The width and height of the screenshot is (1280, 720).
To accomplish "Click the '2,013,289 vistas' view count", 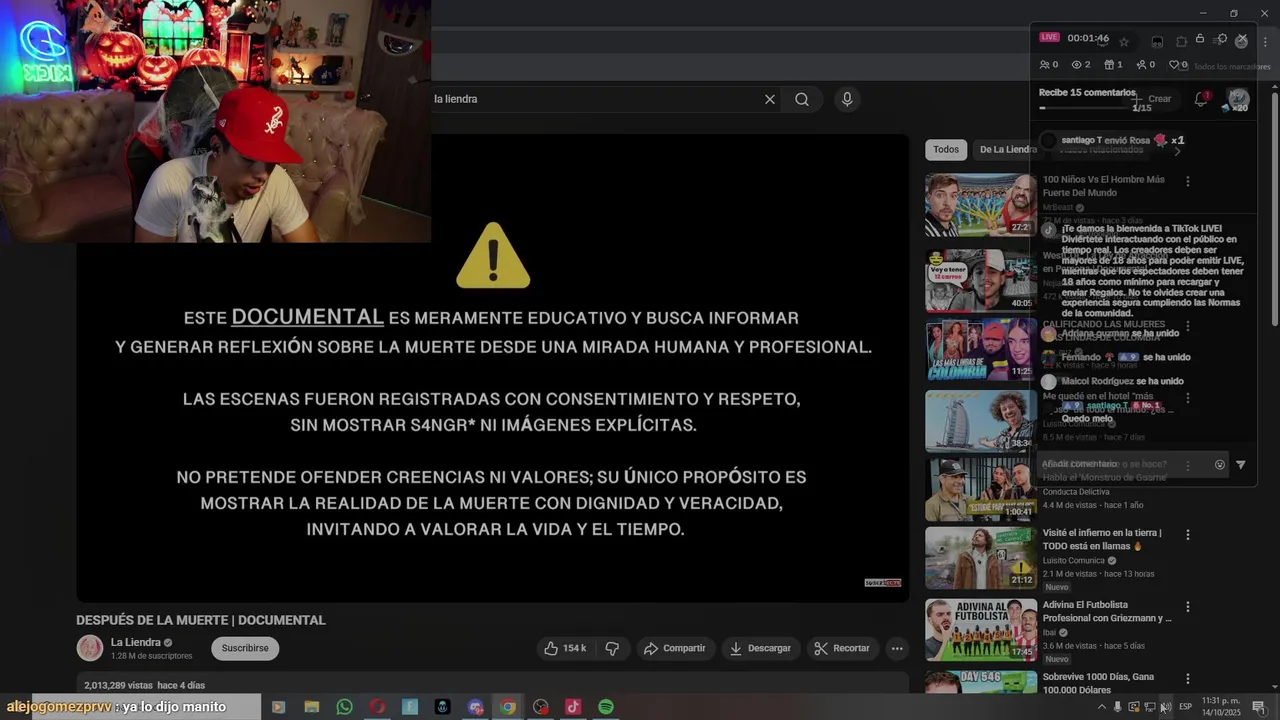I will pos(118,685).
